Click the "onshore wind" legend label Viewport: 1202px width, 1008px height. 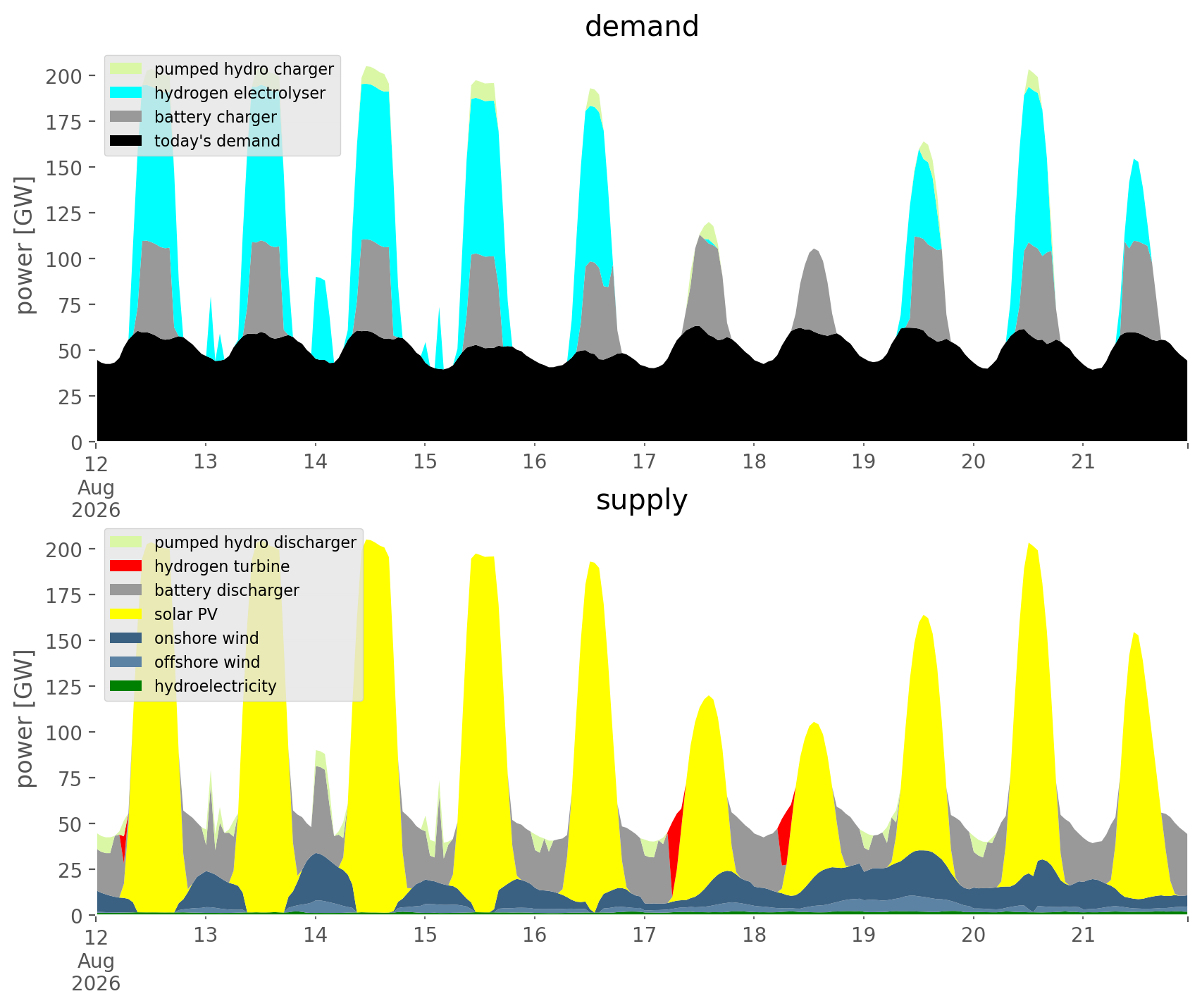pyautogui.click(x=206, y=639)
